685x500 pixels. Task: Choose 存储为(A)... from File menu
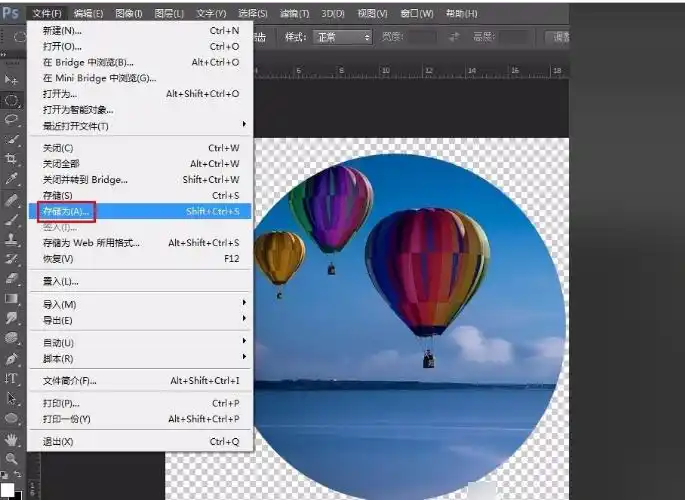pyautogui.click(x=66, y=212)
